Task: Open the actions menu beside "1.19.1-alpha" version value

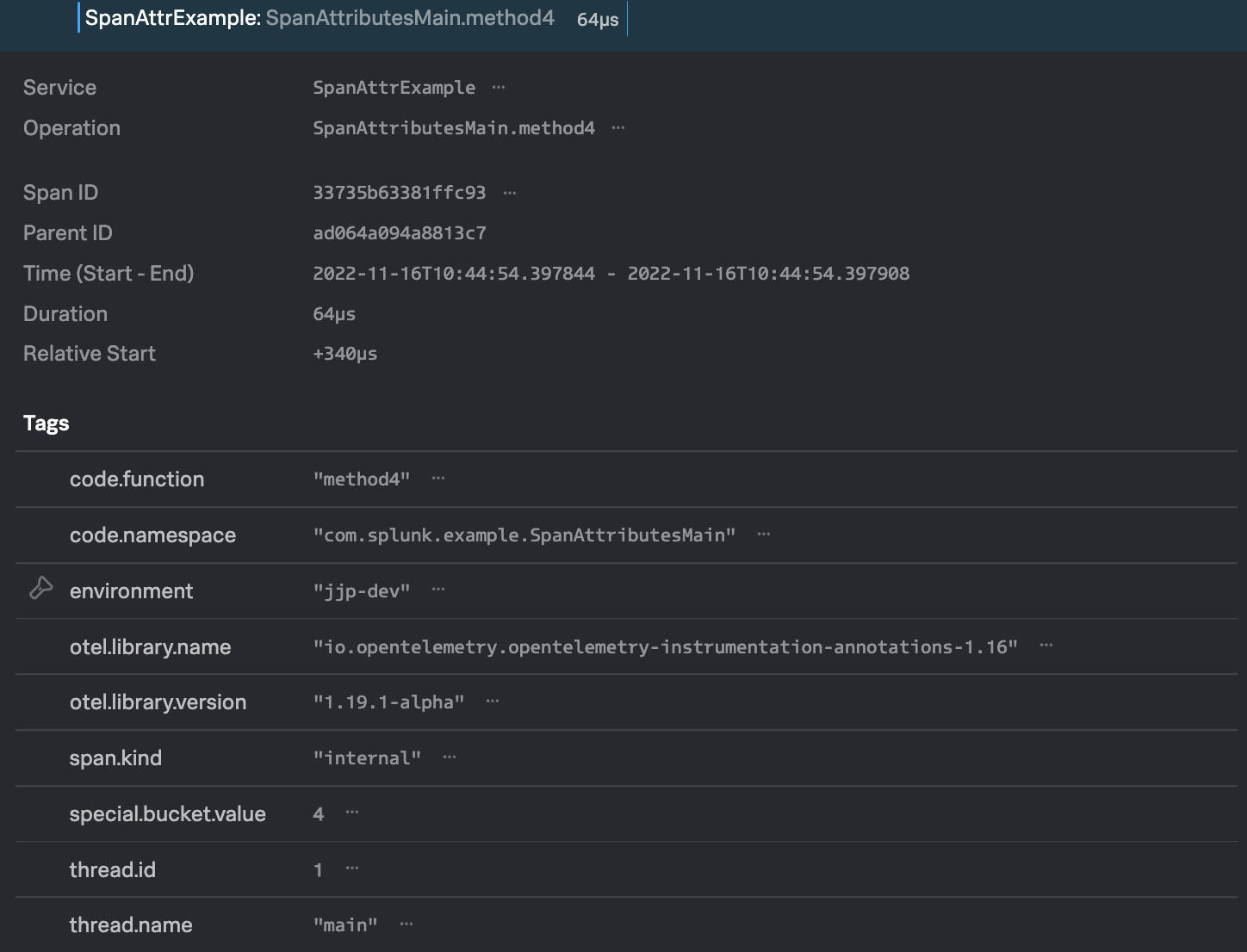Action: (493, 702)
